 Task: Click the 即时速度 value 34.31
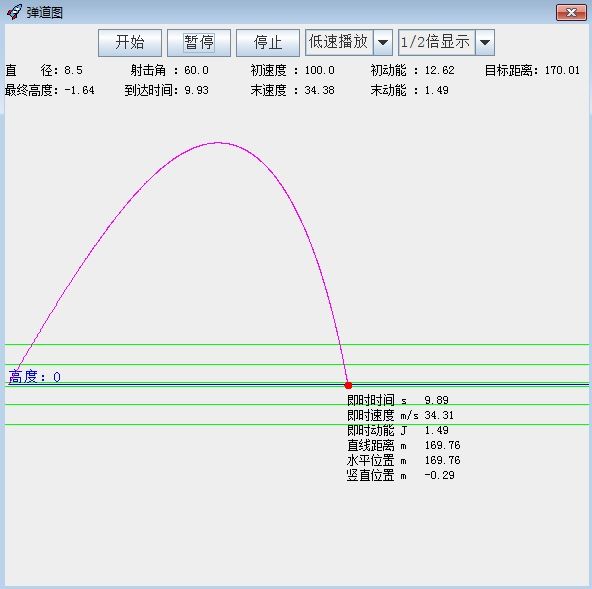(439, 415)
